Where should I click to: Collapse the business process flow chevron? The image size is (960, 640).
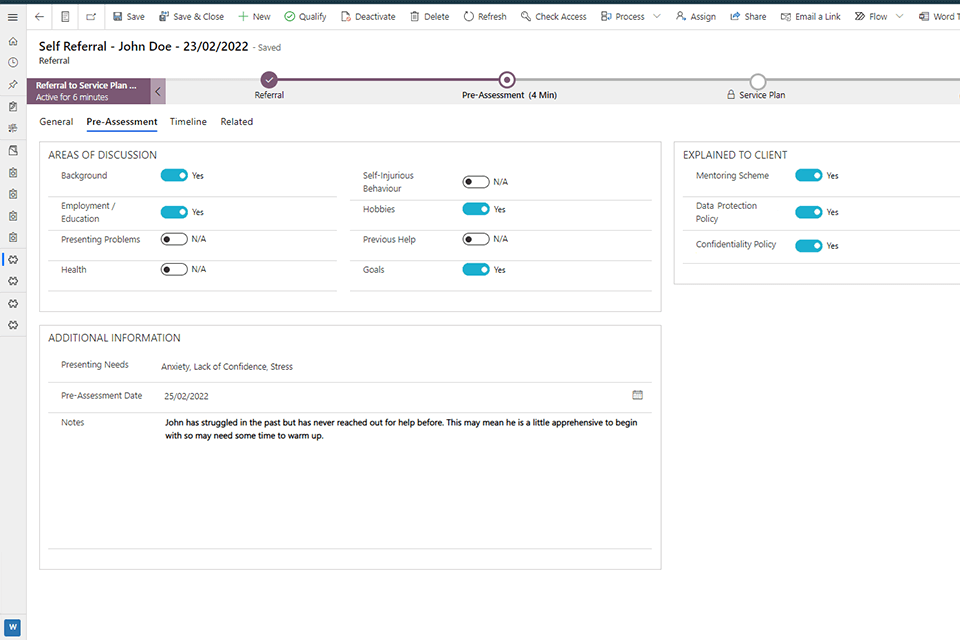pos(158,92)
